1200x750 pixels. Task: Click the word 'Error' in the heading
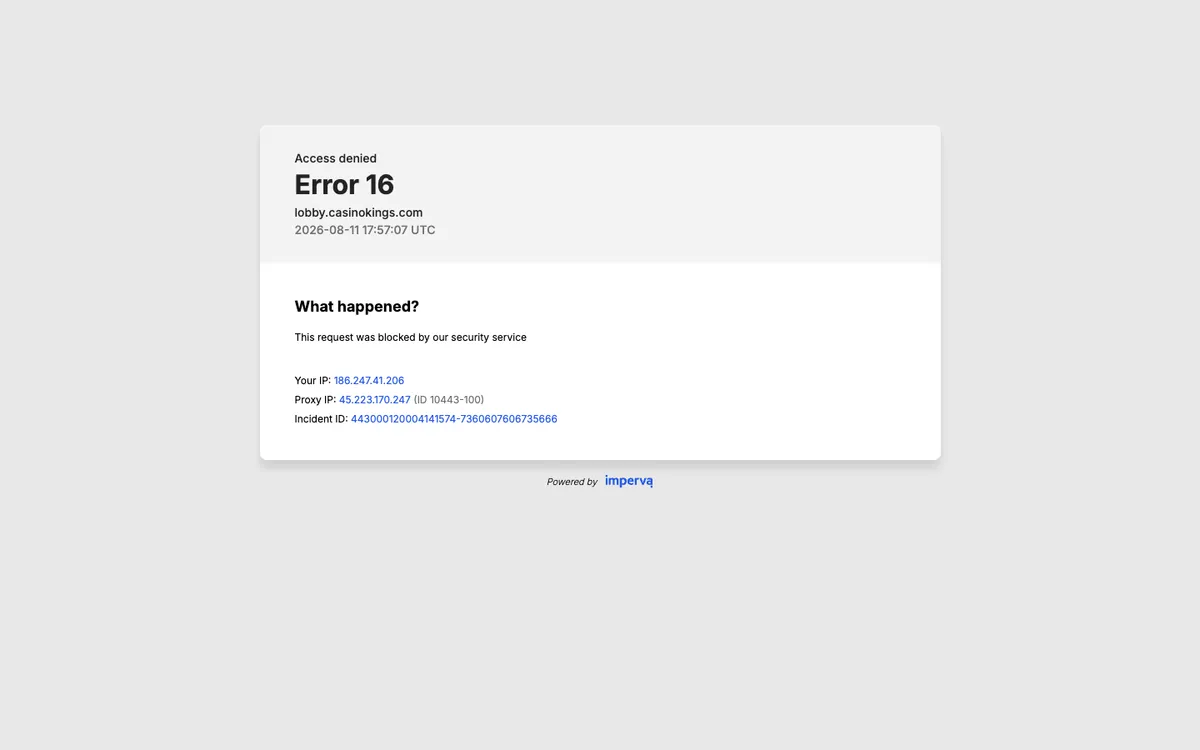coord(327,185)
